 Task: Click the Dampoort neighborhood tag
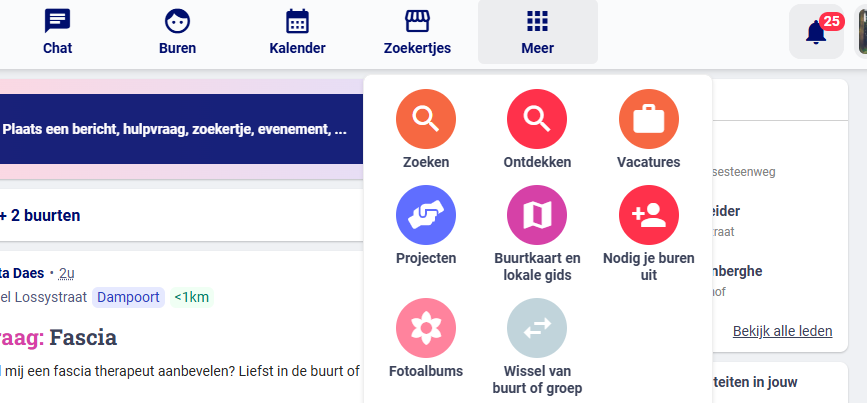click(x=127, y=297)
